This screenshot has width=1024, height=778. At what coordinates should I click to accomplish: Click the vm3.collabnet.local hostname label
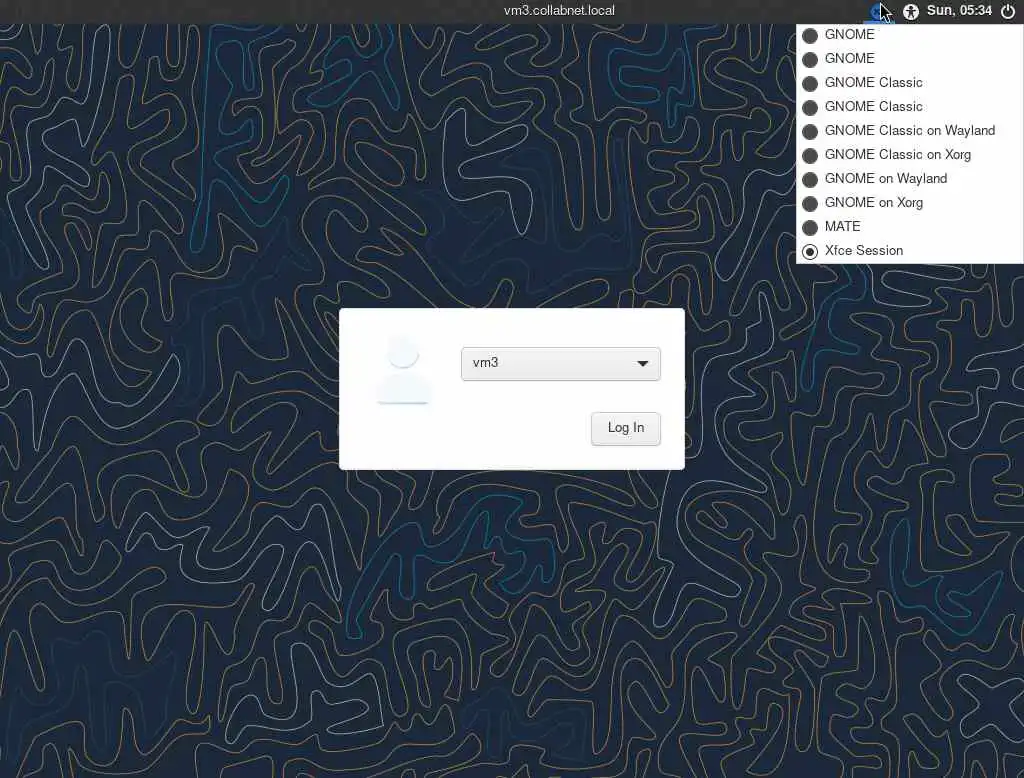click(559, 10)
